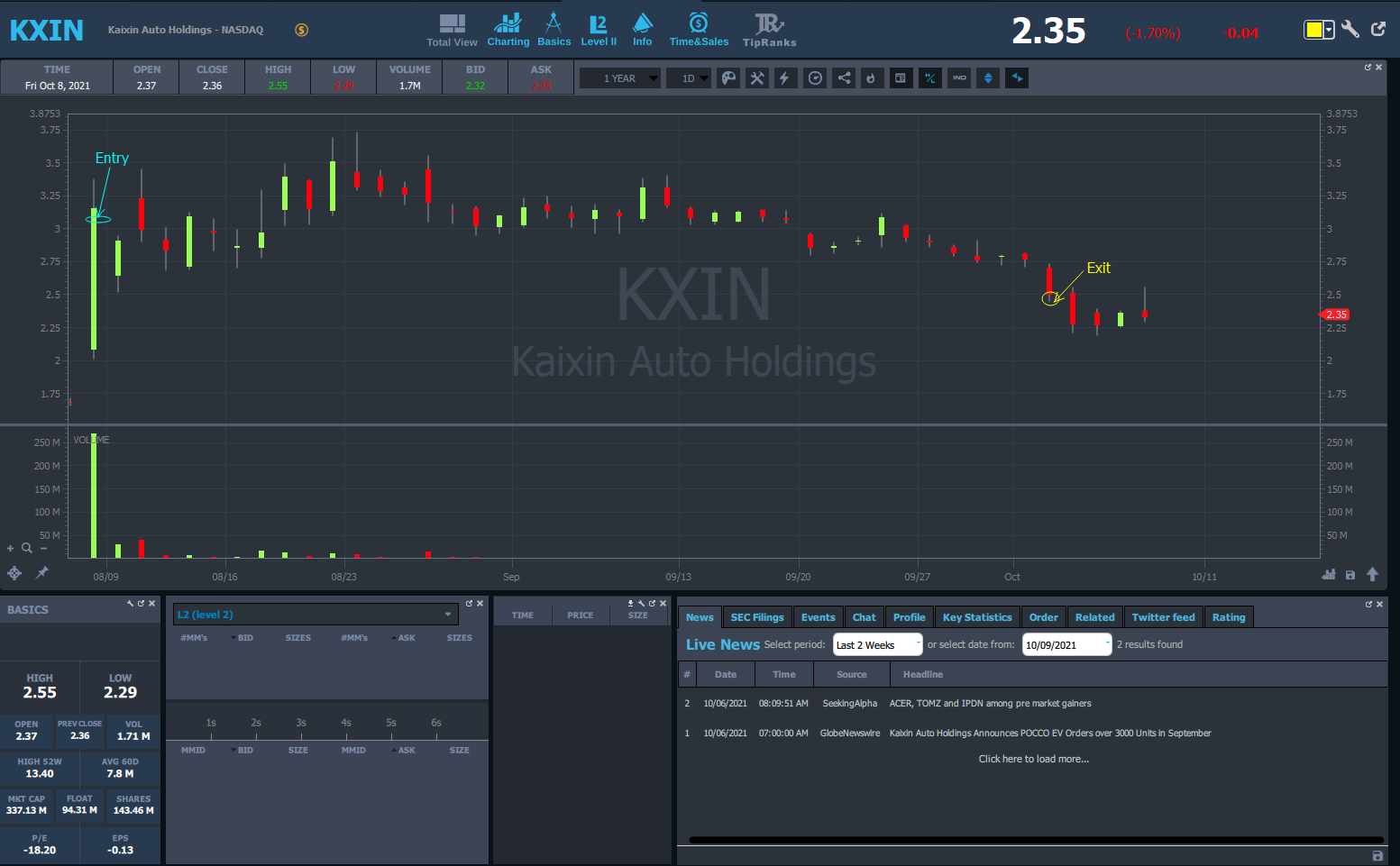Pop out the News panel

pyautogui.click(x=1368, y=604)
